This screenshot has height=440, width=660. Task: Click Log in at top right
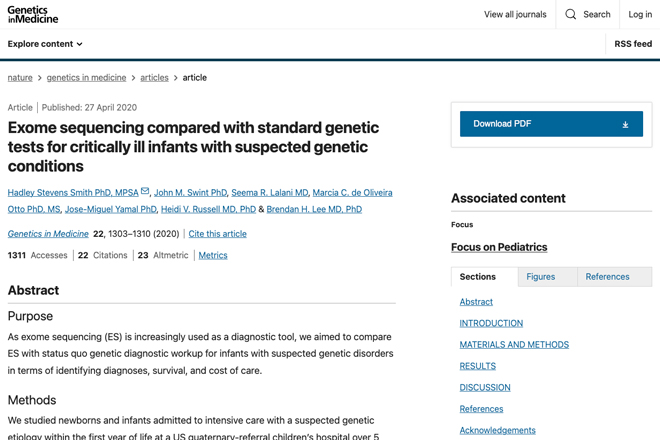(640, 14)
